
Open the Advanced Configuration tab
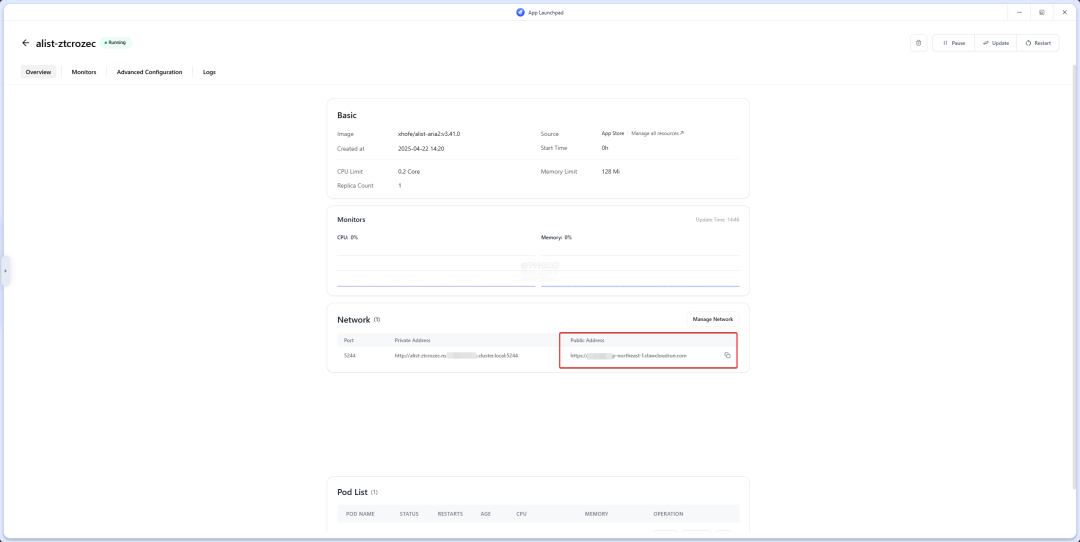(x=149, y=72)
